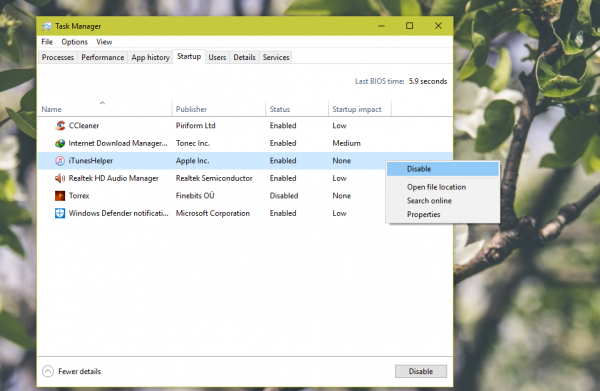
Task: Switch to the Users tab
Action: (217, 57)
